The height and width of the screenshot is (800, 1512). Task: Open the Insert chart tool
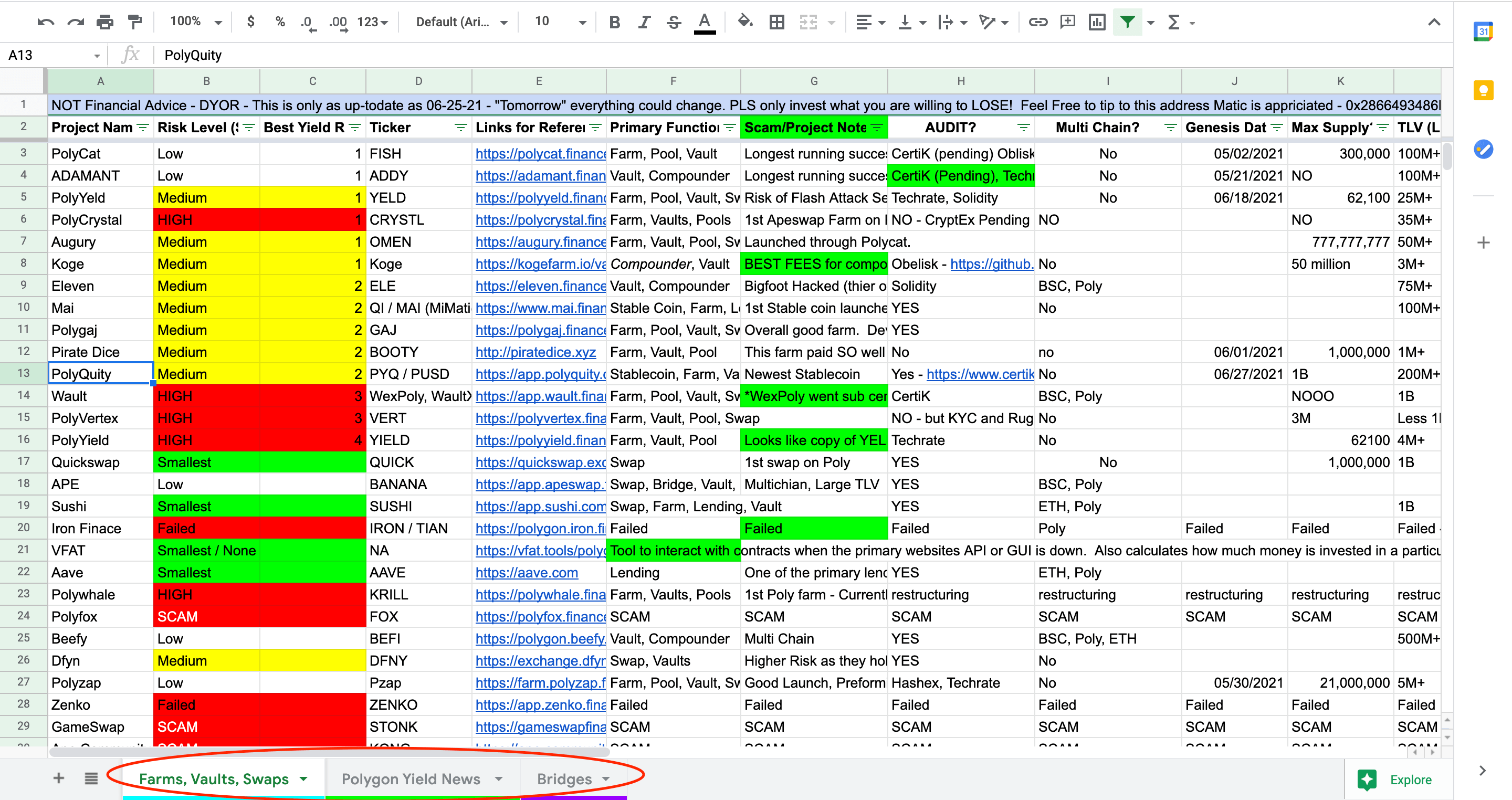click(x=1097, y=22)
